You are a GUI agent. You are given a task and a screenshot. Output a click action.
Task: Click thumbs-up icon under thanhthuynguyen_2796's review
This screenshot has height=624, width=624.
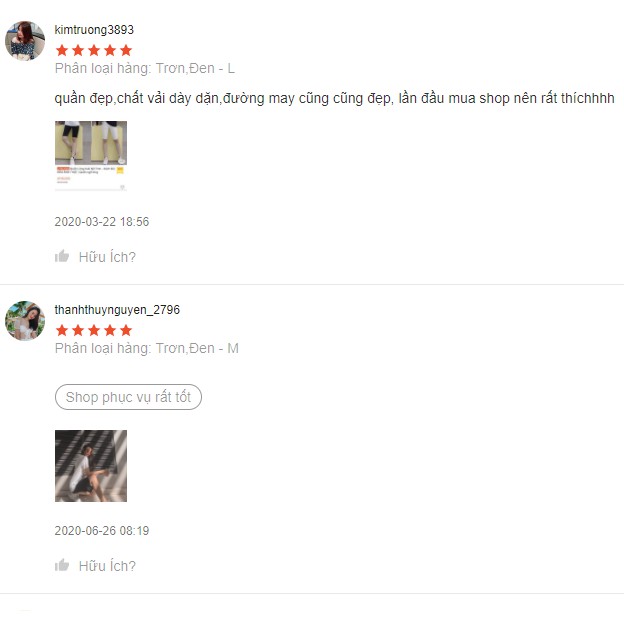coord(62,565)
